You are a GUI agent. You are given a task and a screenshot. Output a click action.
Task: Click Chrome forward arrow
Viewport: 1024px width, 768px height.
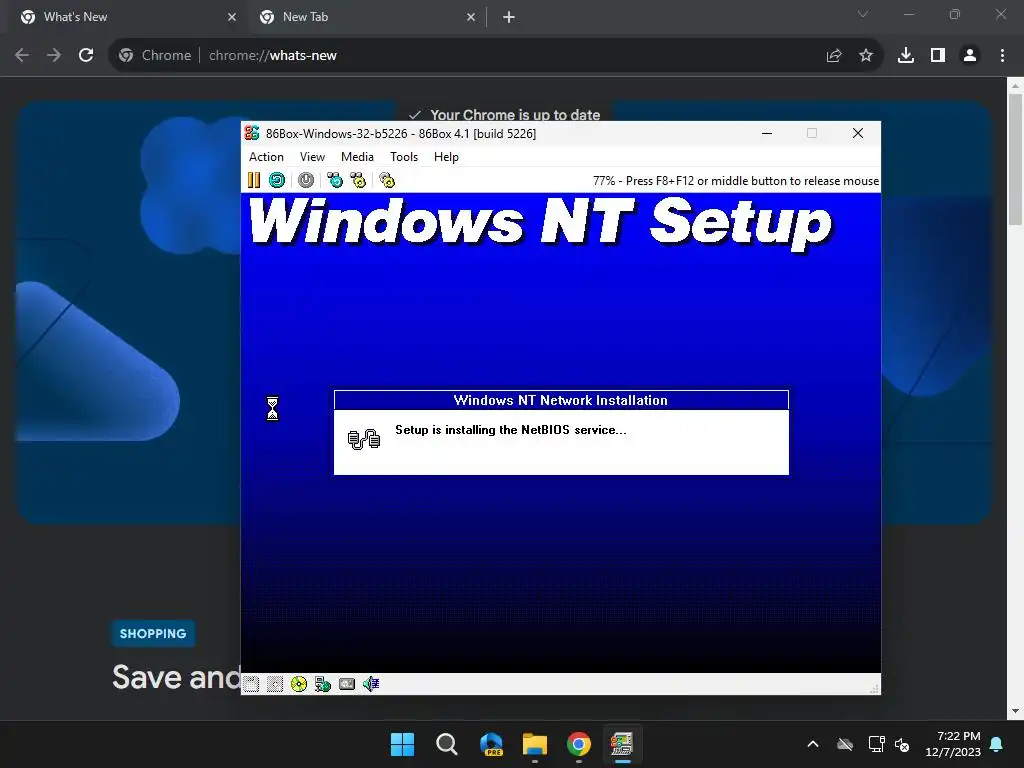pyautogui.click(x=54, y=55)
